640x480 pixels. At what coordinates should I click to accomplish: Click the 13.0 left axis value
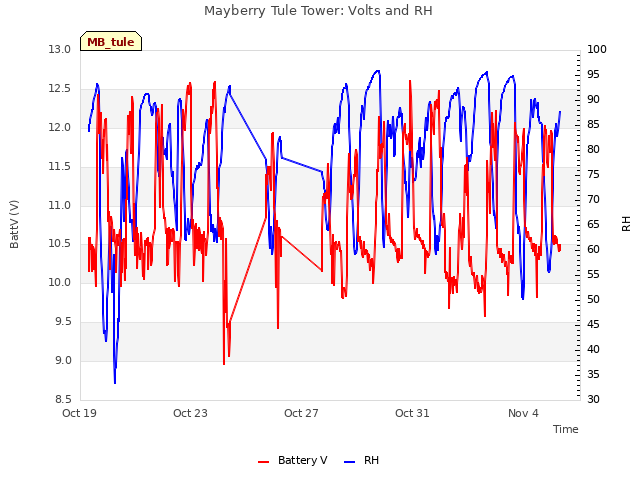click(x=60, y=49)
